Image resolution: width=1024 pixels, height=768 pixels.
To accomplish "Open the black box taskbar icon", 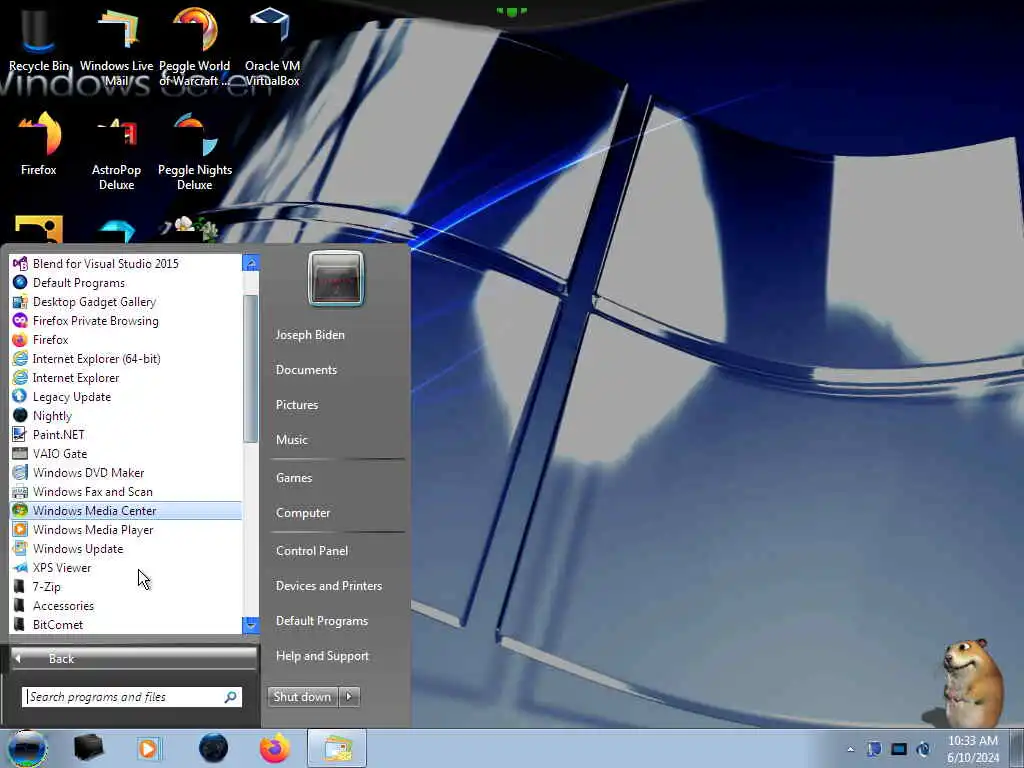I will pos(88,748).
